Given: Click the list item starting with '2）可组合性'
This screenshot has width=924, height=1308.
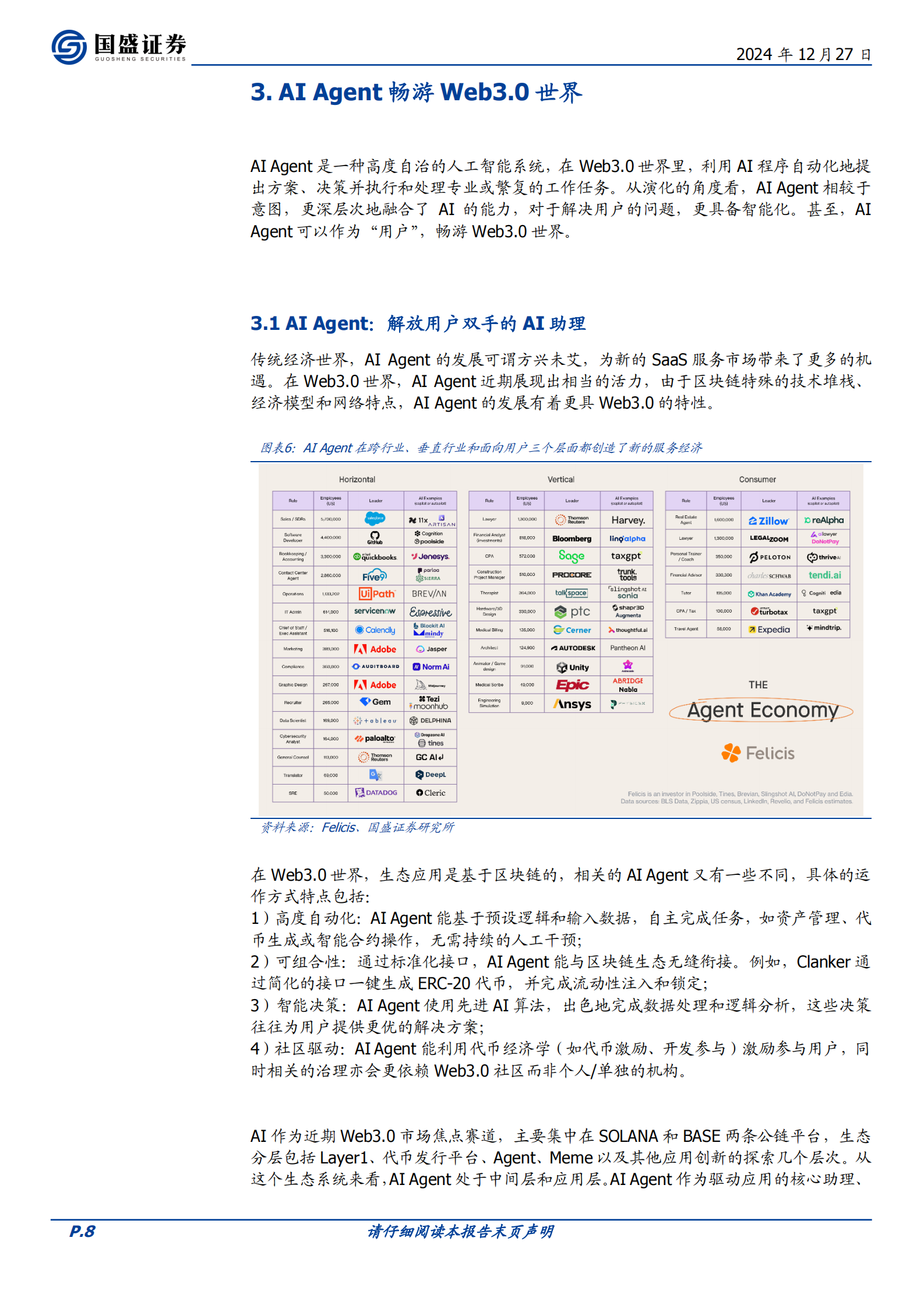Looking at the screenshot, I should click(560, 972).
